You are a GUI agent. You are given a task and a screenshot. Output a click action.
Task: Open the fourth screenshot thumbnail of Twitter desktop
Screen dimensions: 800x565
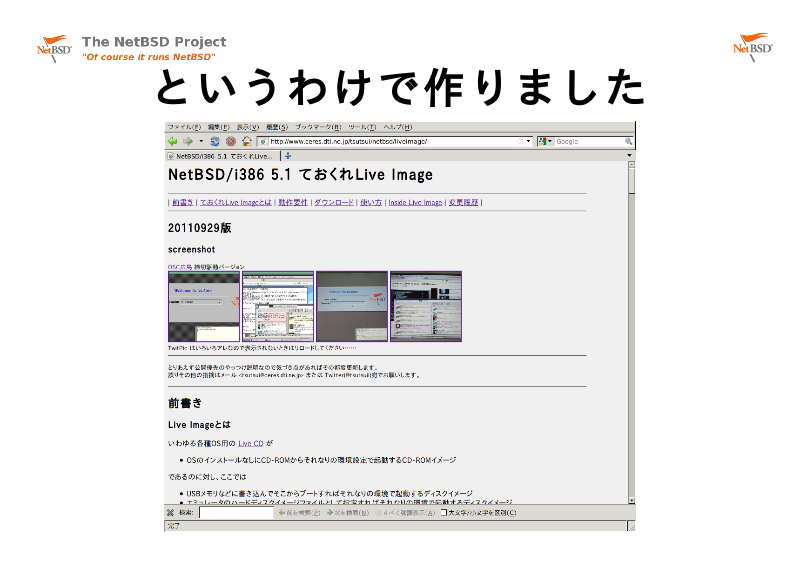[x=426, y=306]
